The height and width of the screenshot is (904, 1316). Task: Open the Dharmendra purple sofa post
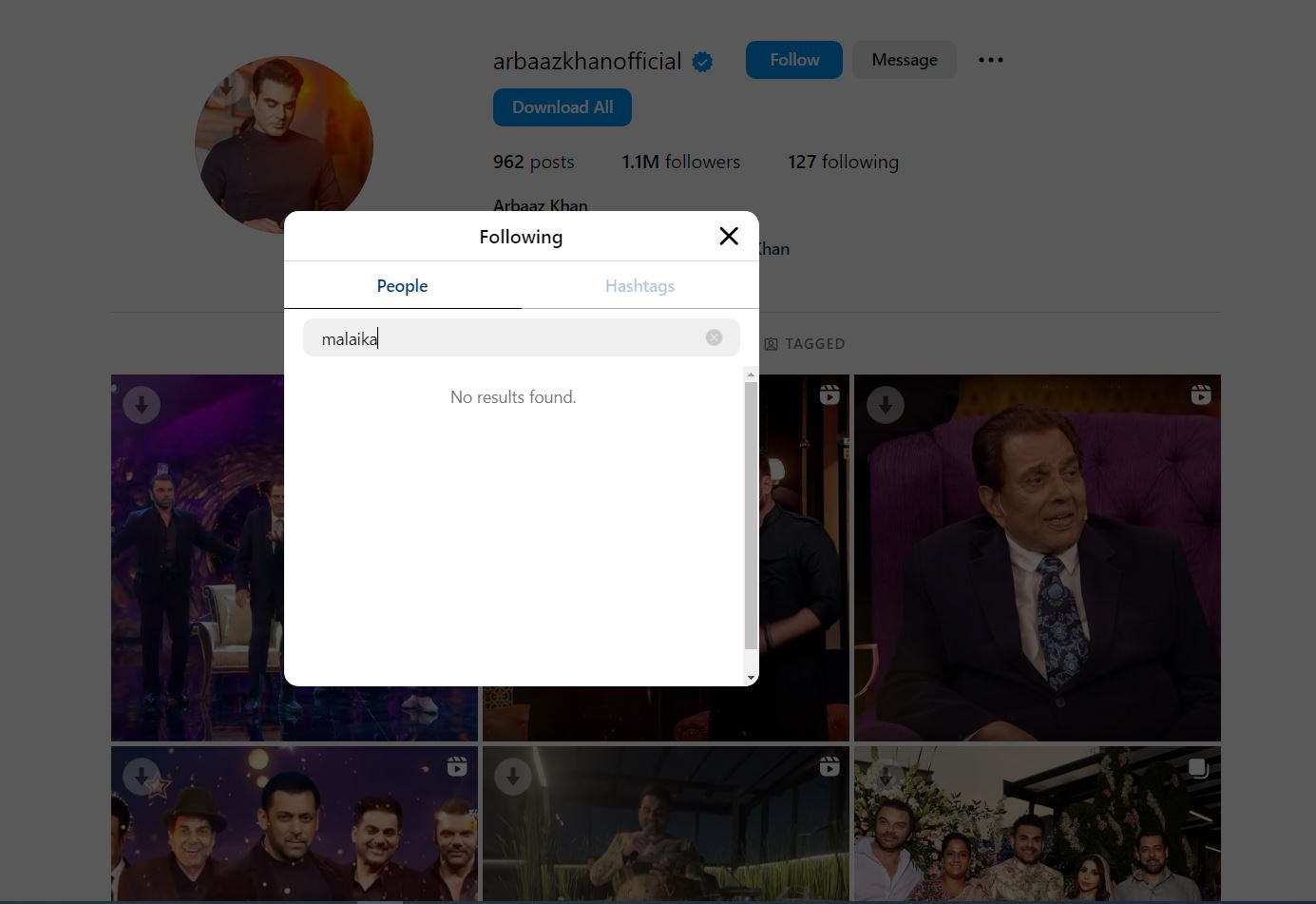pyautogui.click(x=1038, y=558)
